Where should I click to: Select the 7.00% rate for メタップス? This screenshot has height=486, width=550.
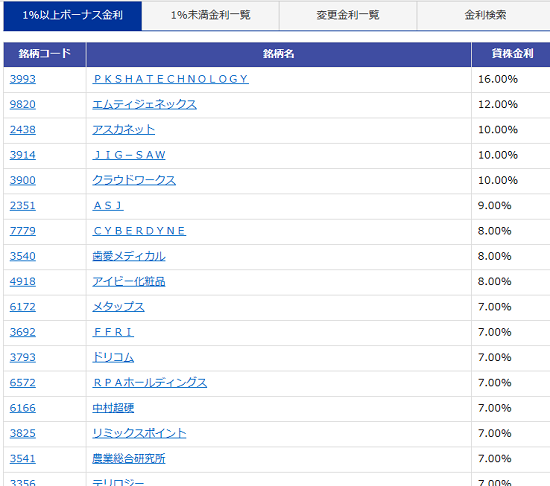pyautogui.click(x=495, y=307)
